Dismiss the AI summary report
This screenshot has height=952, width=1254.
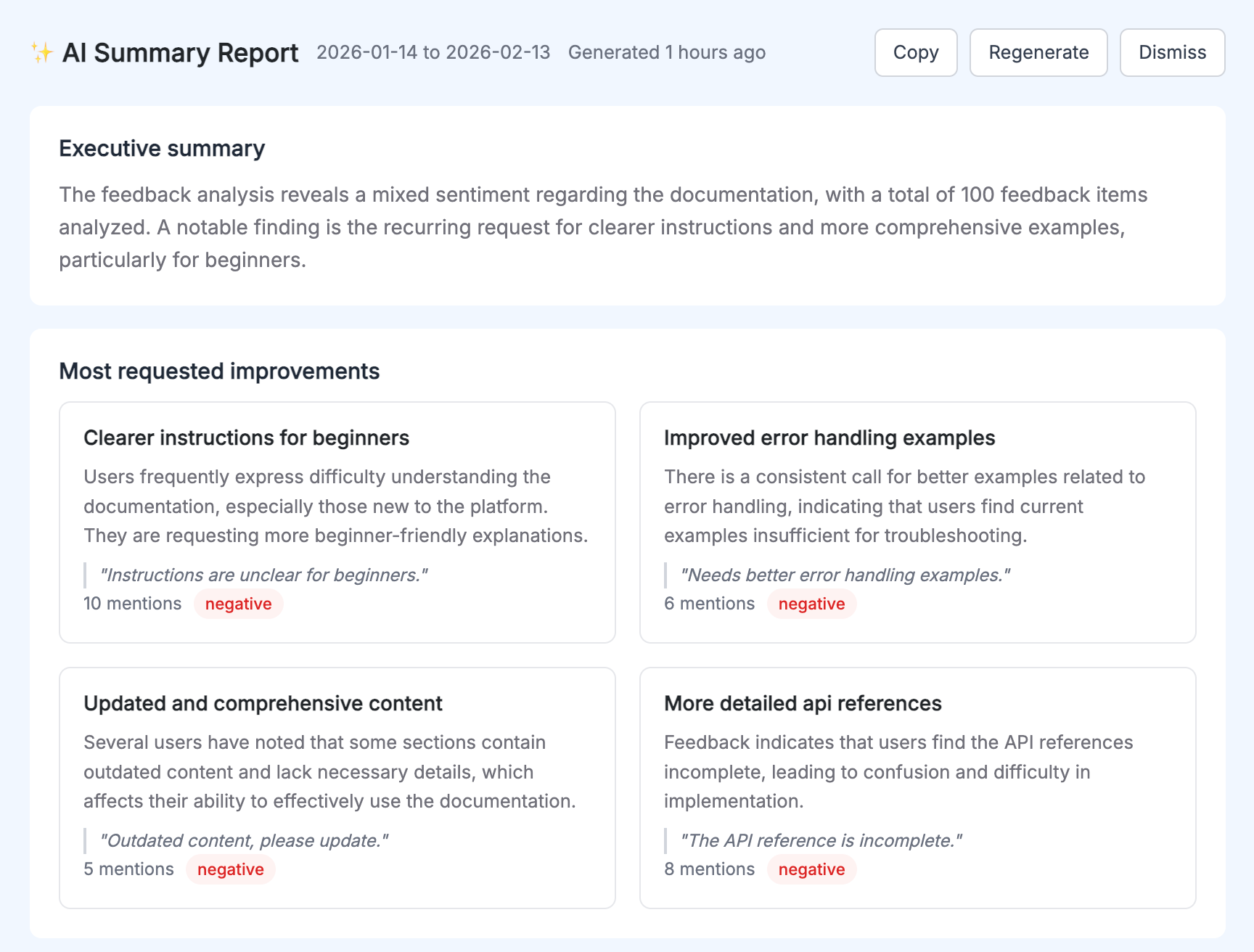(x=1171, y=52)
